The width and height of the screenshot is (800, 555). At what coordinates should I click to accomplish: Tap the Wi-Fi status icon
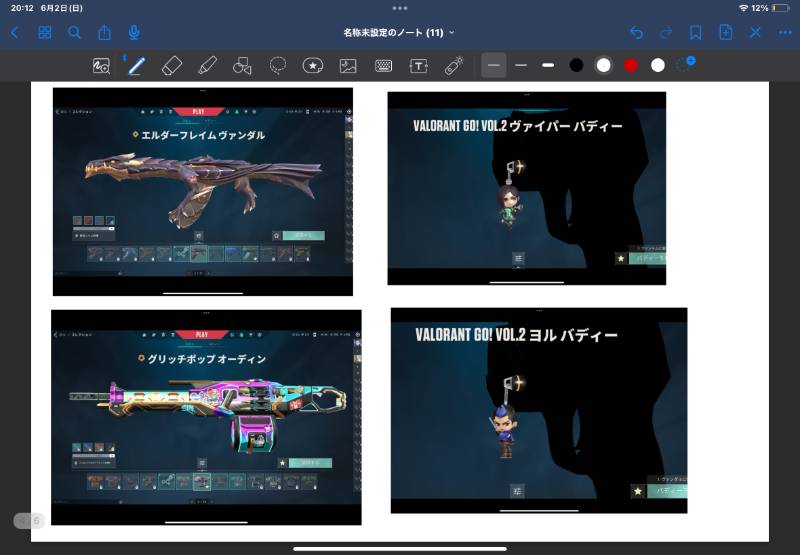point(743,8)
